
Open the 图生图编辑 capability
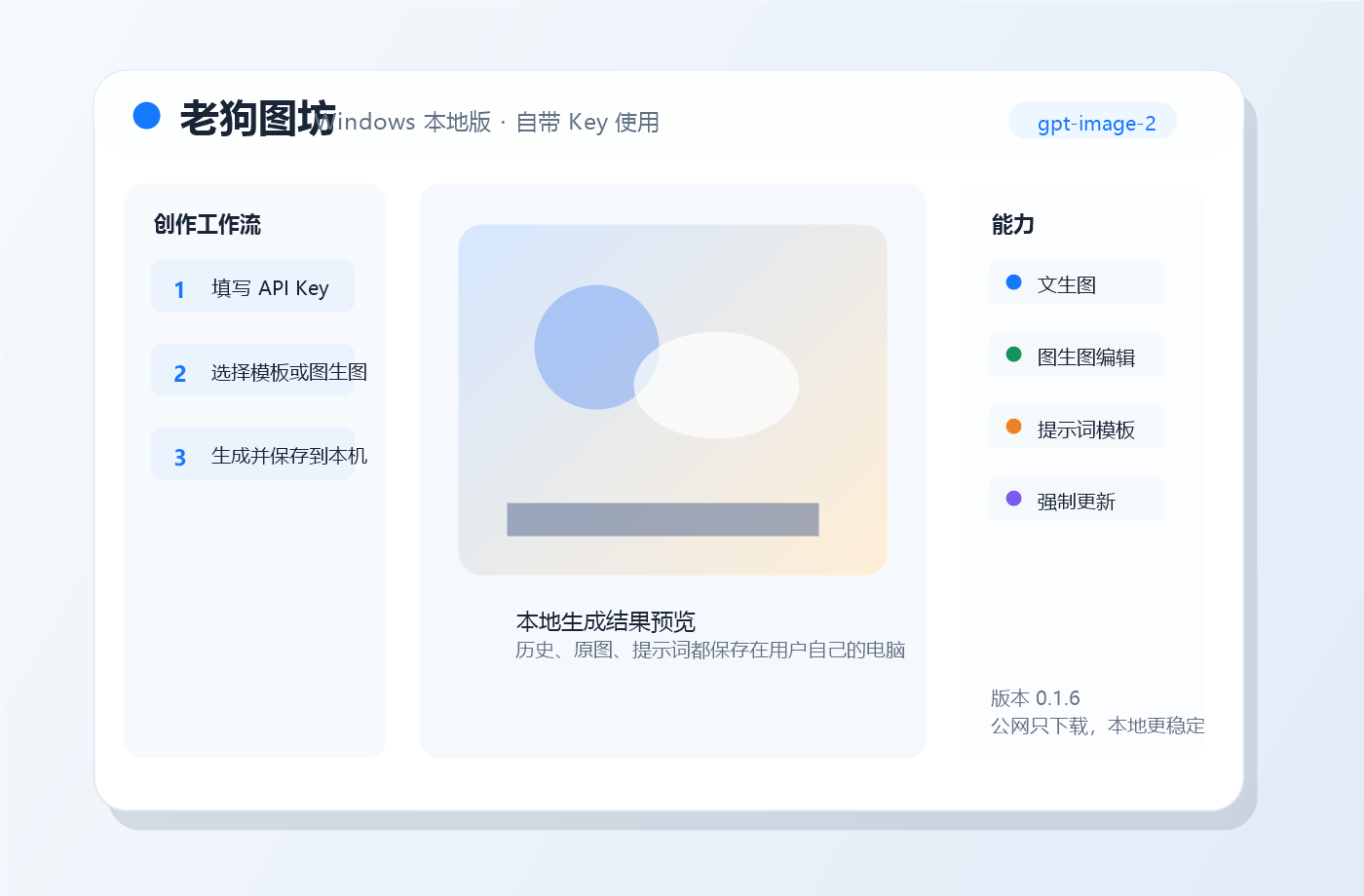[x=1076, y=355]
